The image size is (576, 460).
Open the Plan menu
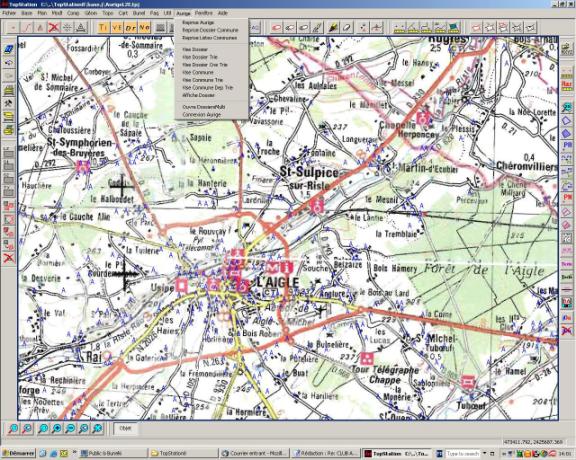click(42, 13)
